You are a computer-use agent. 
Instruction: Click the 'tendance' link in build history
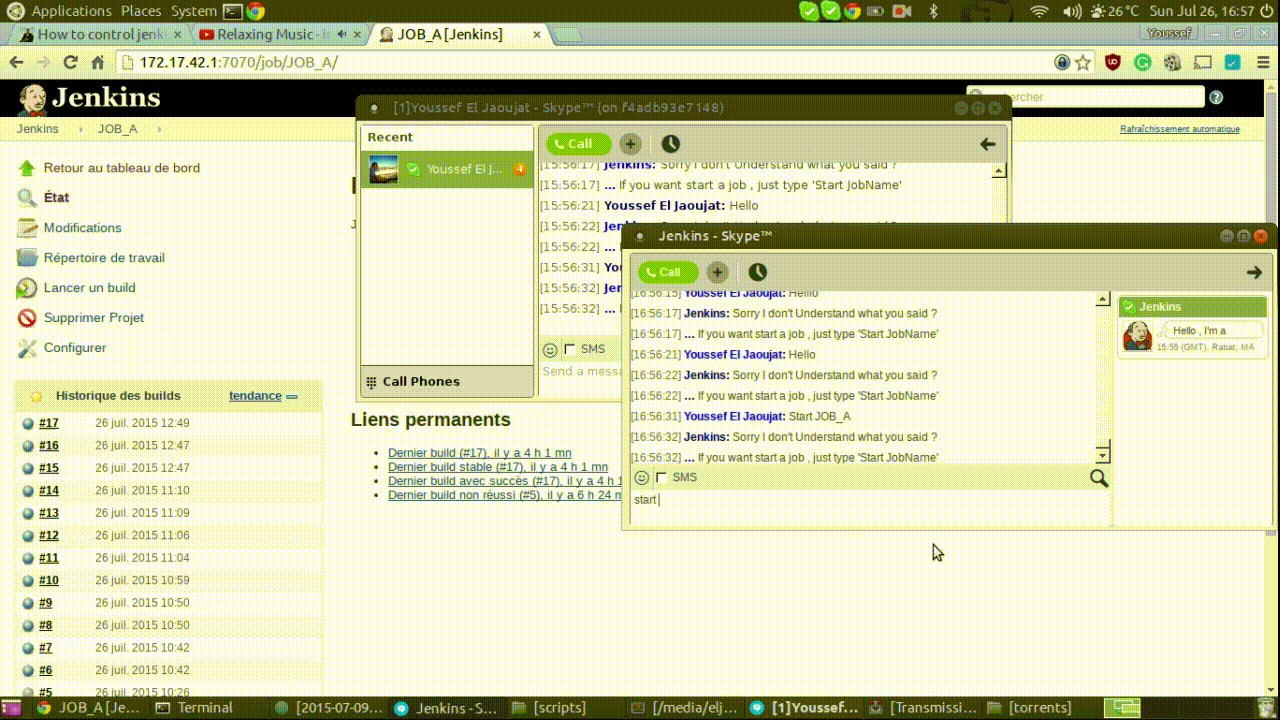tap(255, 396)
